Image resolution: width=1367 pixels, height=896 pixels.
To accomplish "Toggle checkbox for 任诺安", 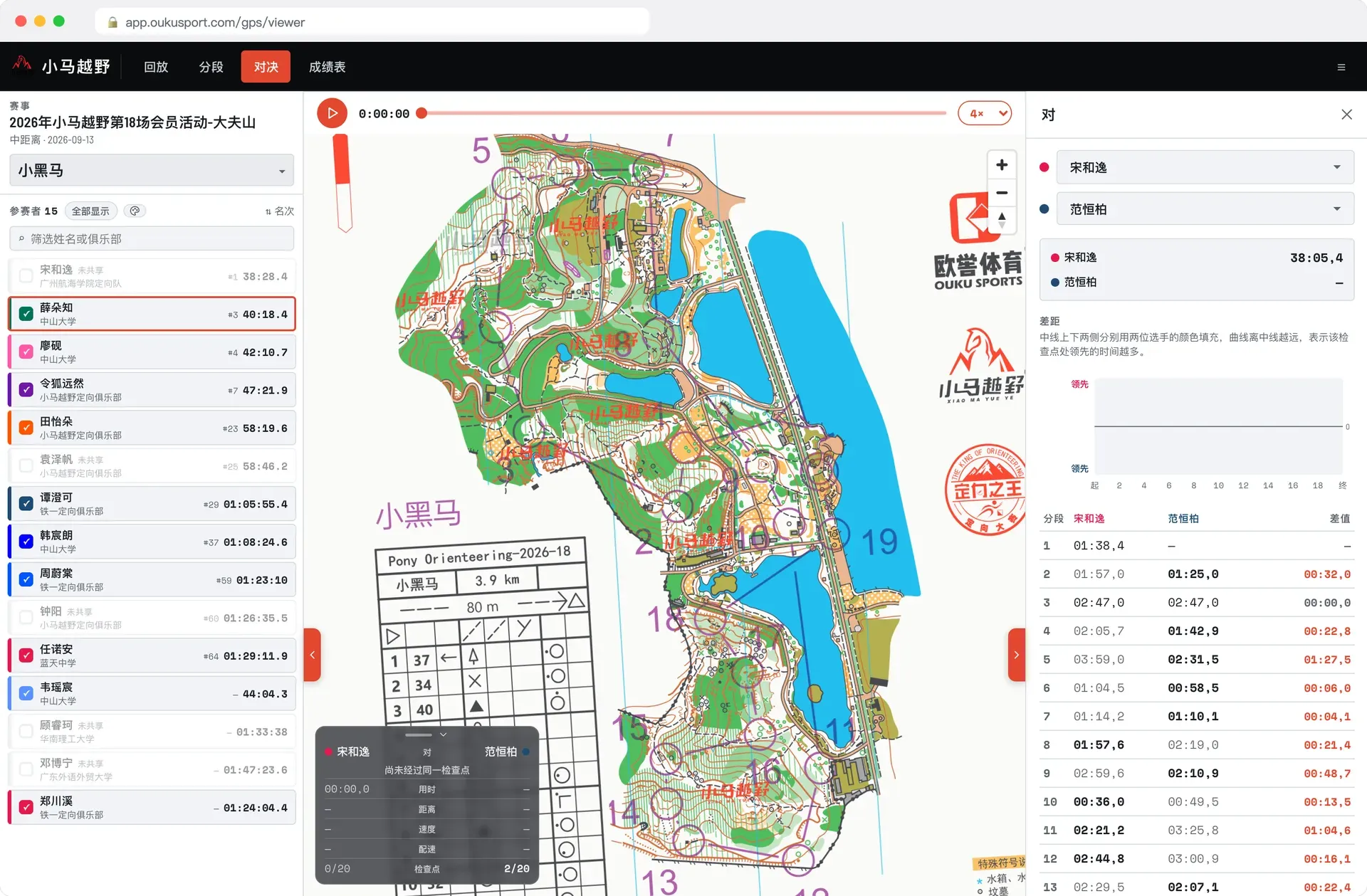I will [x=26, y=655].
